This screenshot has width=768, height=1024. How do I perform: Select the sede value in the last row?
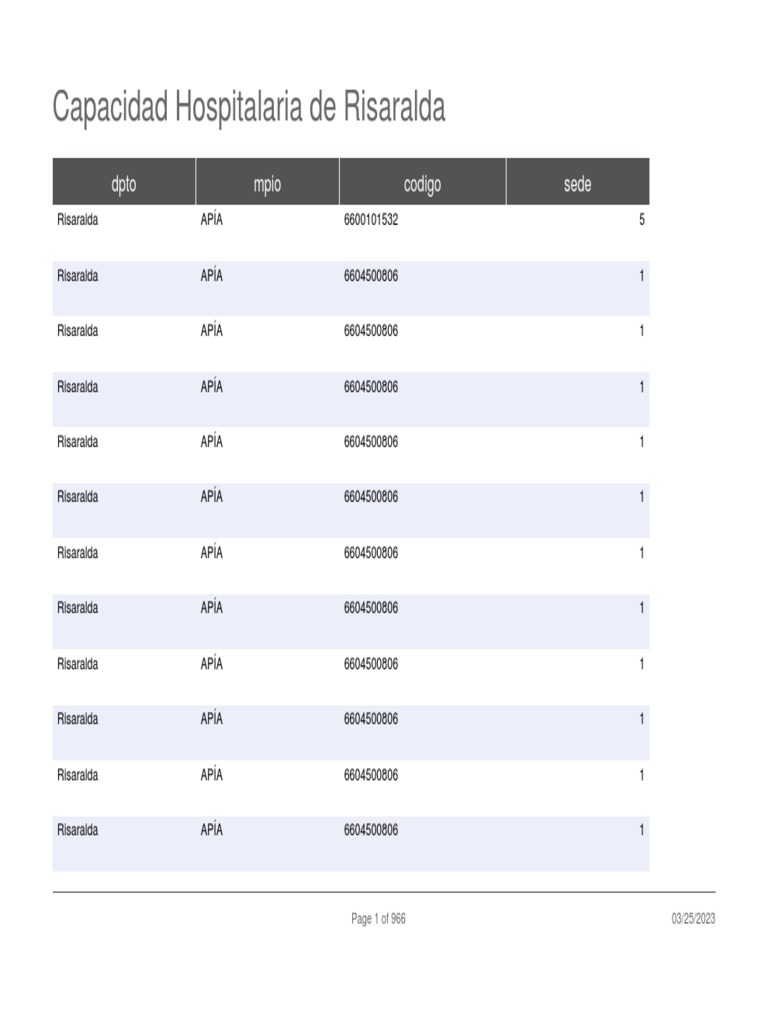(641, 830)
